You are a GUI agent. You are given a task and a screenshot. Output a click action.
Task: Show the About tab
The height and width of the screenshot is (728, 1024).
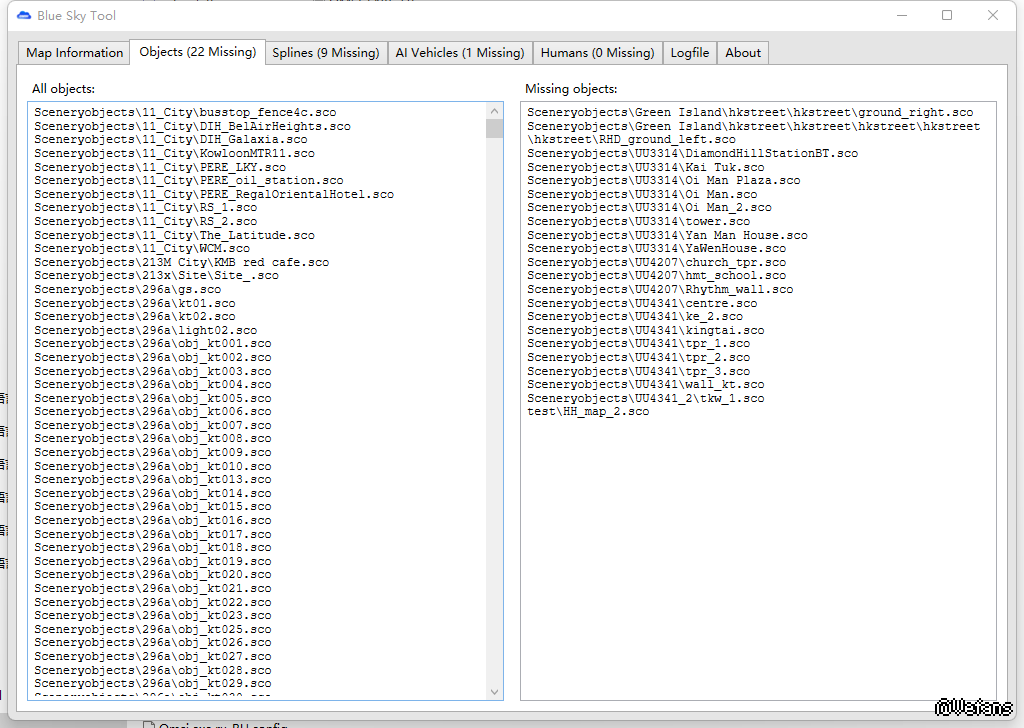pyautogui.click(x=743, y=53)
